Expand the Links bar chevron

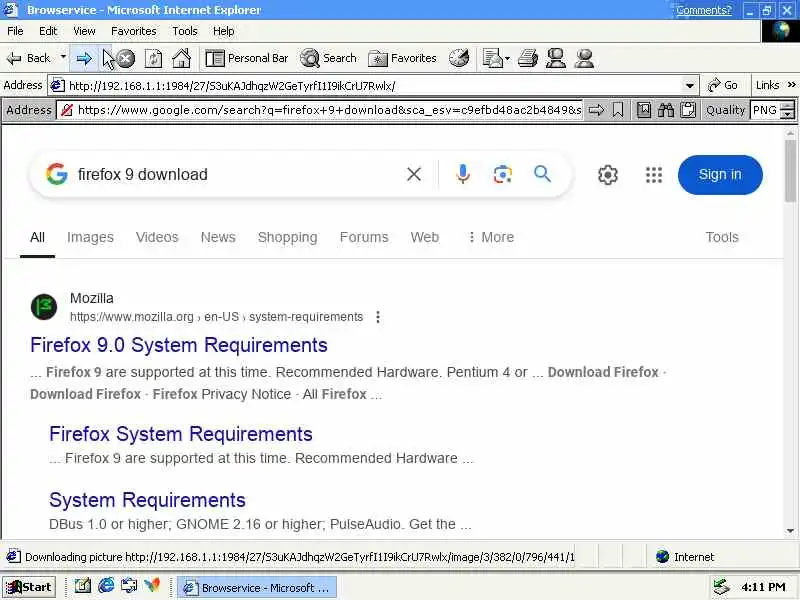click(791, 85)
